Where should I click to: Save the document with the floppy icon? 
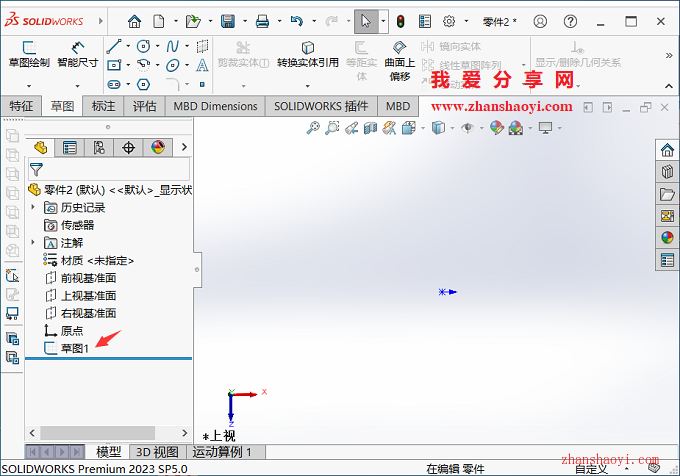pyautogui.click(x=228, y=21)
